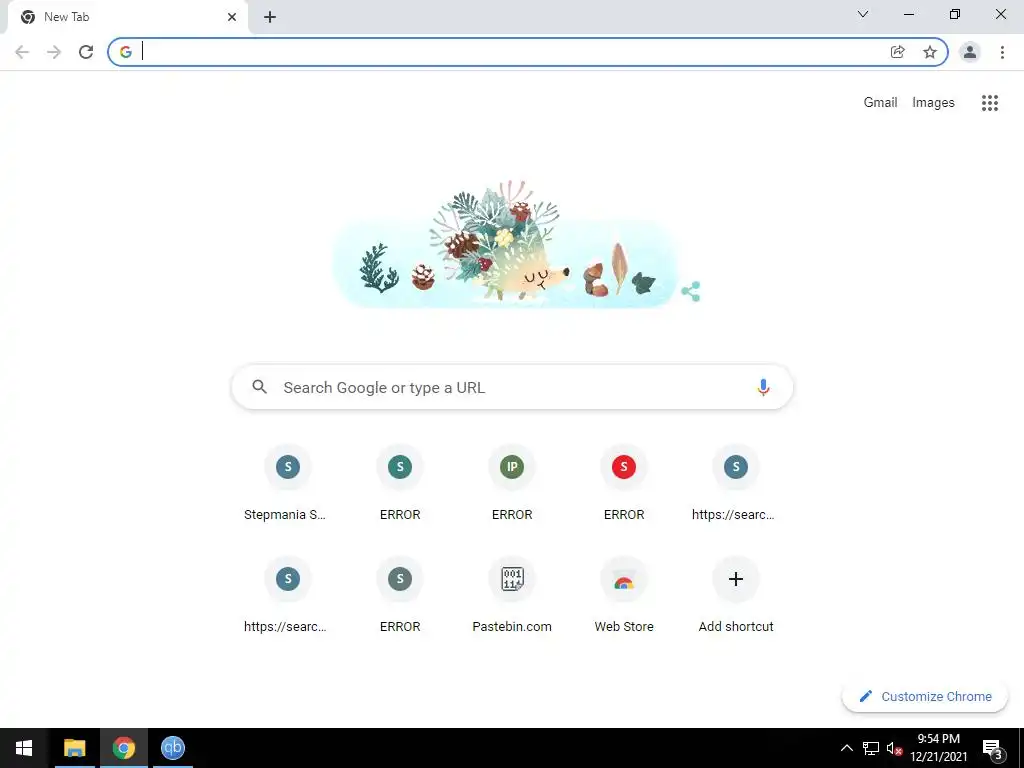Click the Chrome taskbar icon
The height and width of the screenshot is (768, 1024).
(123, 748)
